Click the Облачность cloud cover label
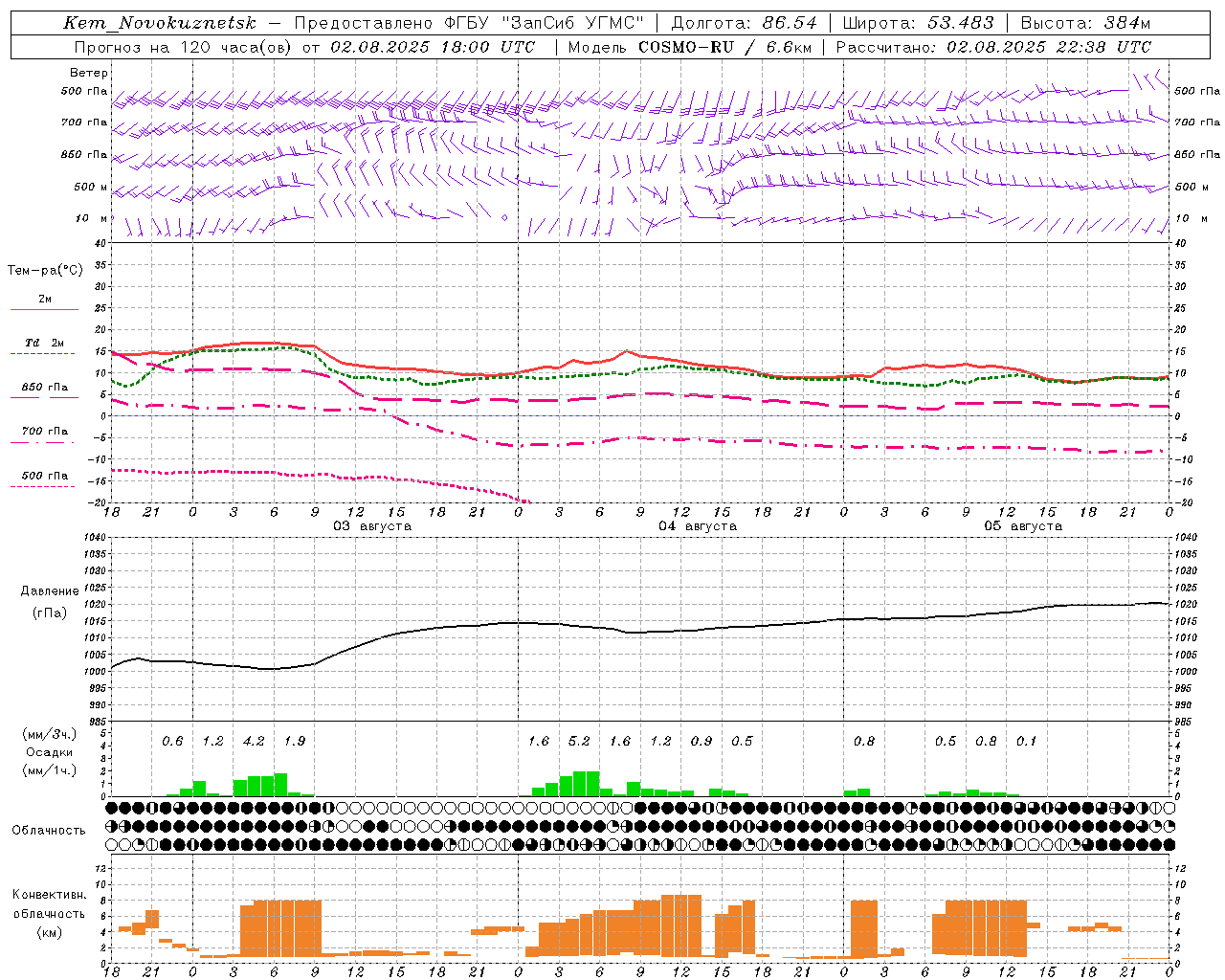 point(49,831)
